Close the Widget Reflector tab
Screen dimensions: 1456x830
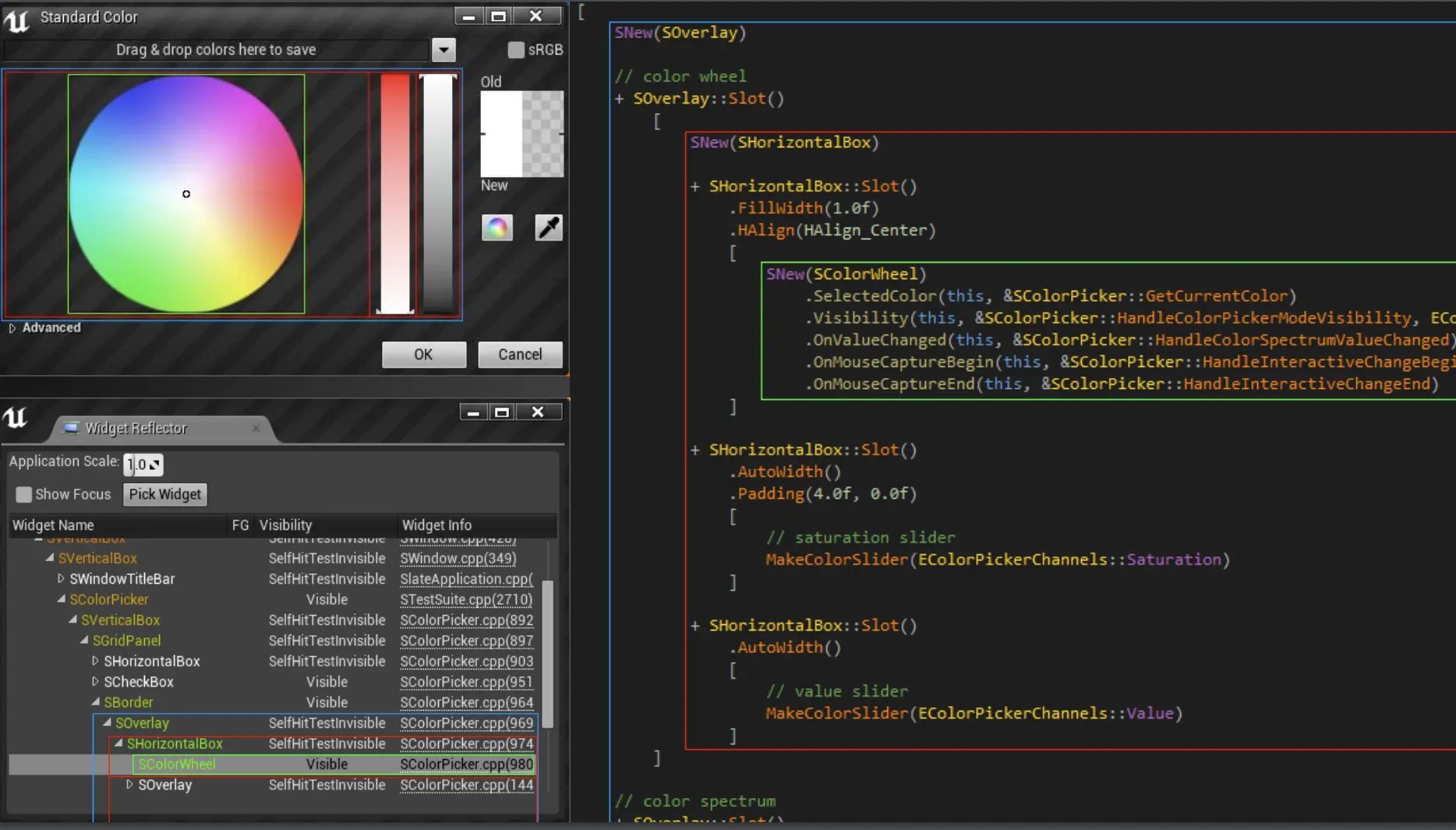(x=256, y=428)
